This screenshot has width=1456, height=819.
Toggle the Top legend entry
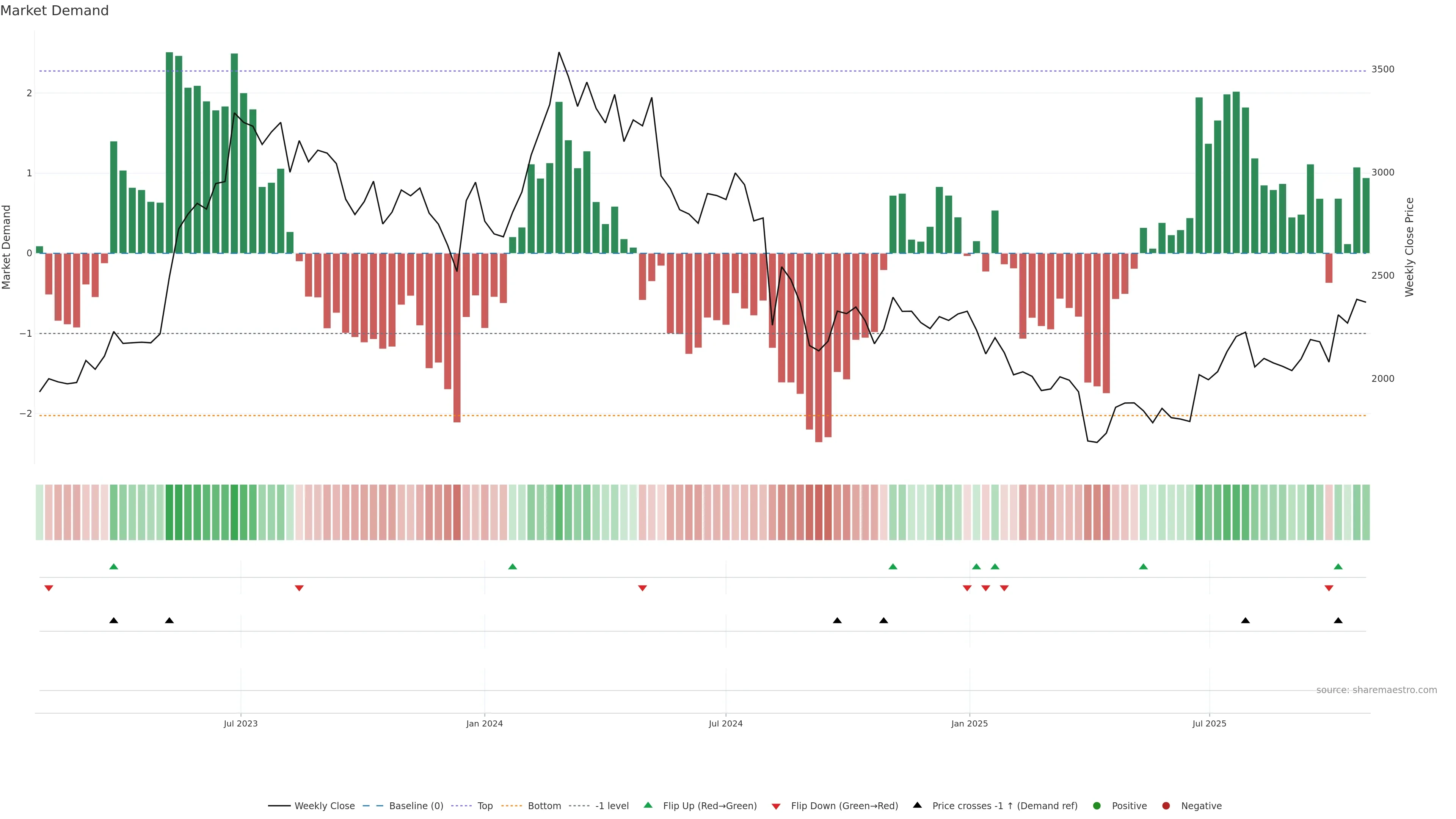click(x=485, y=805)
